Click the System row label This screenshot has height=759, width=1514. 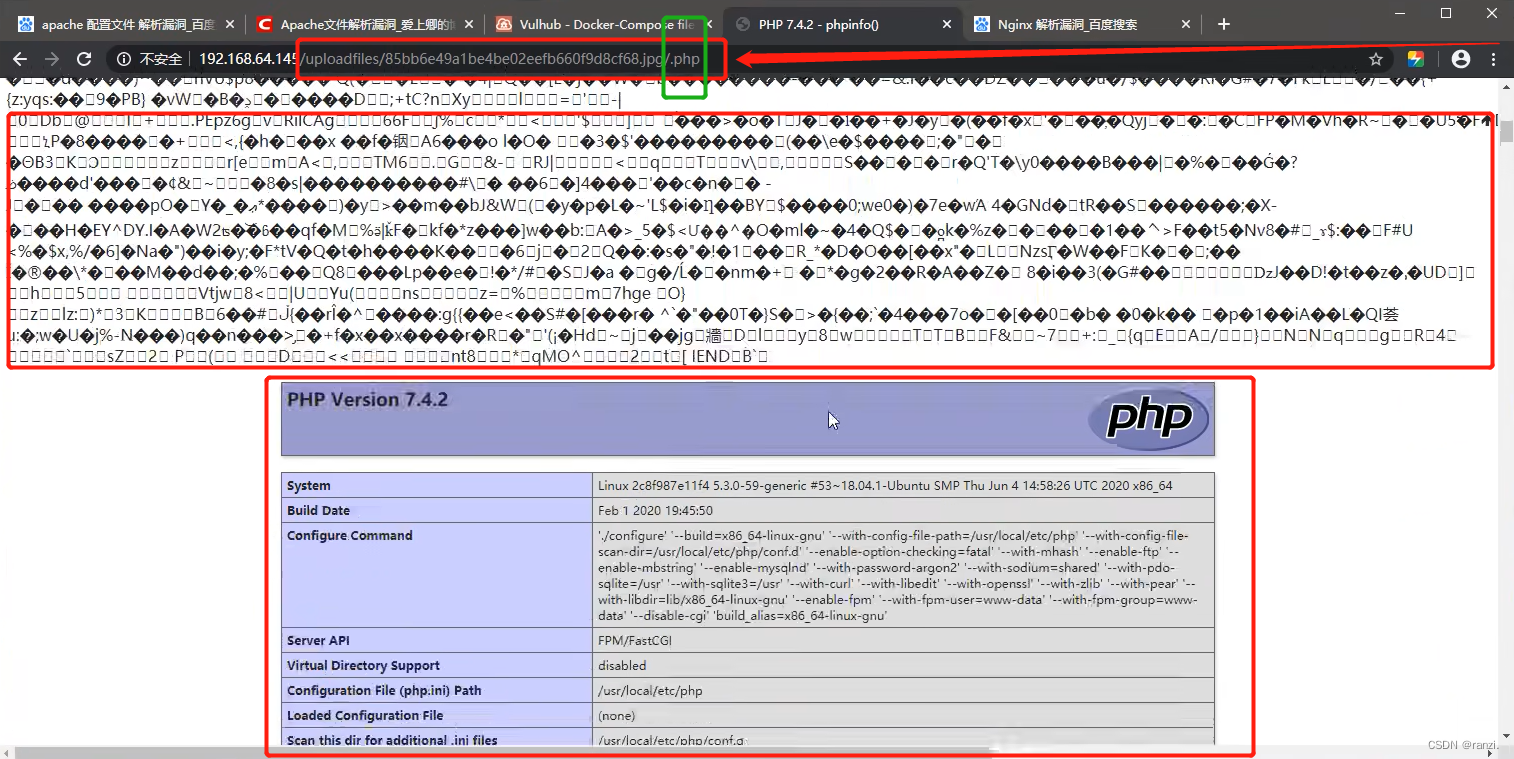click(x=308, y=486)
